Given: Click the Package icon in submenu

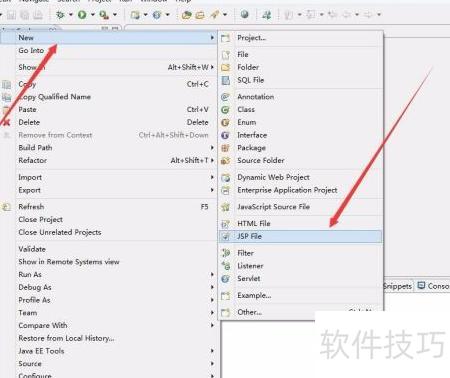Looking at the screenshot, I should tap(226, 148).
